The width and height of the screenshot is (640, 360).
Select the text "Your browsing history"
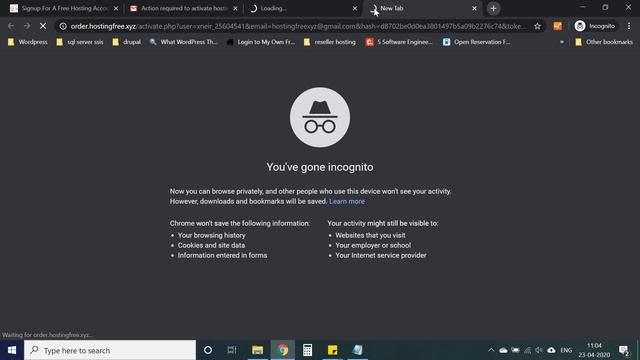(x=212, y=236)
